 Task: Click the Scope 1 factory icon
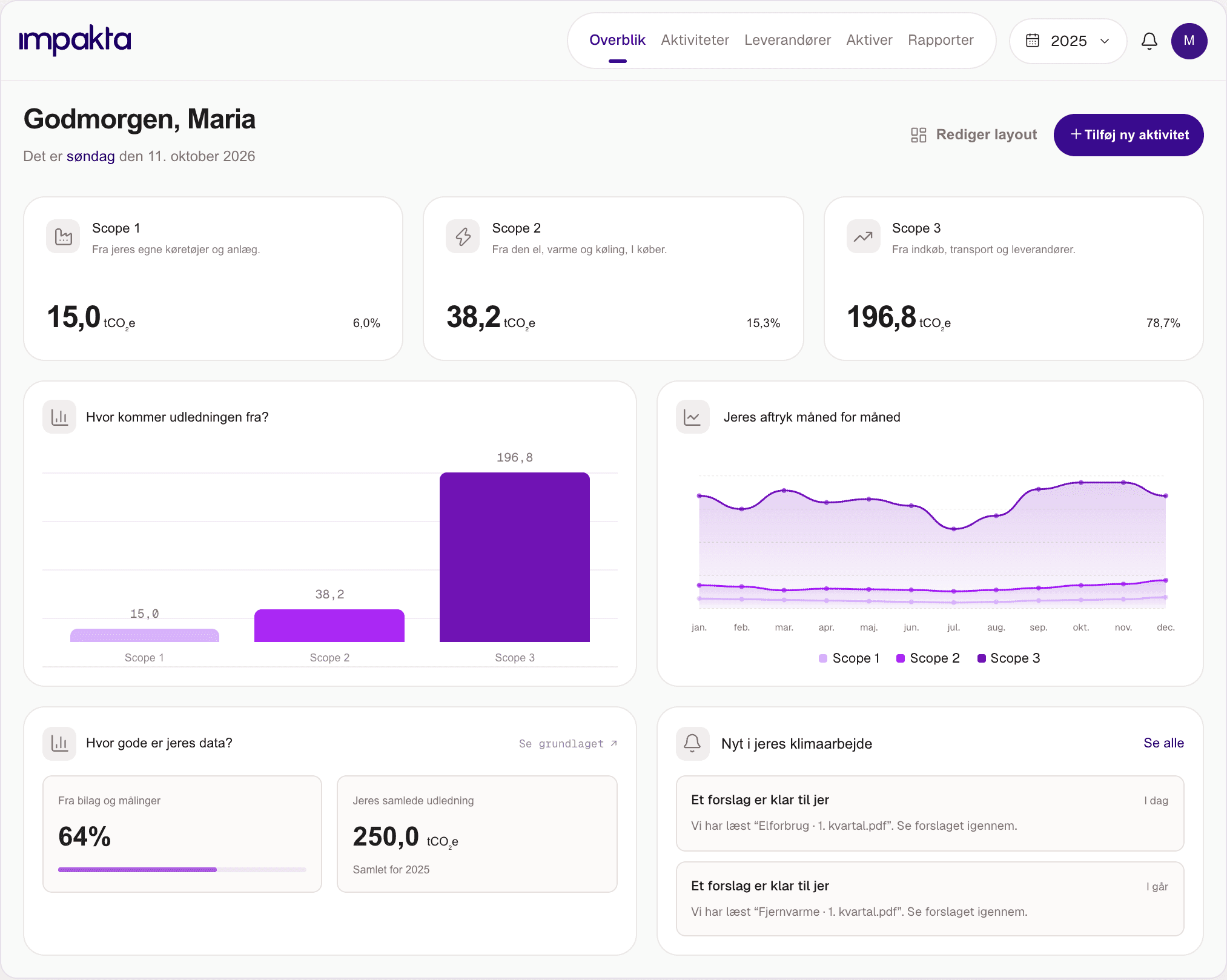click(63, 236)
